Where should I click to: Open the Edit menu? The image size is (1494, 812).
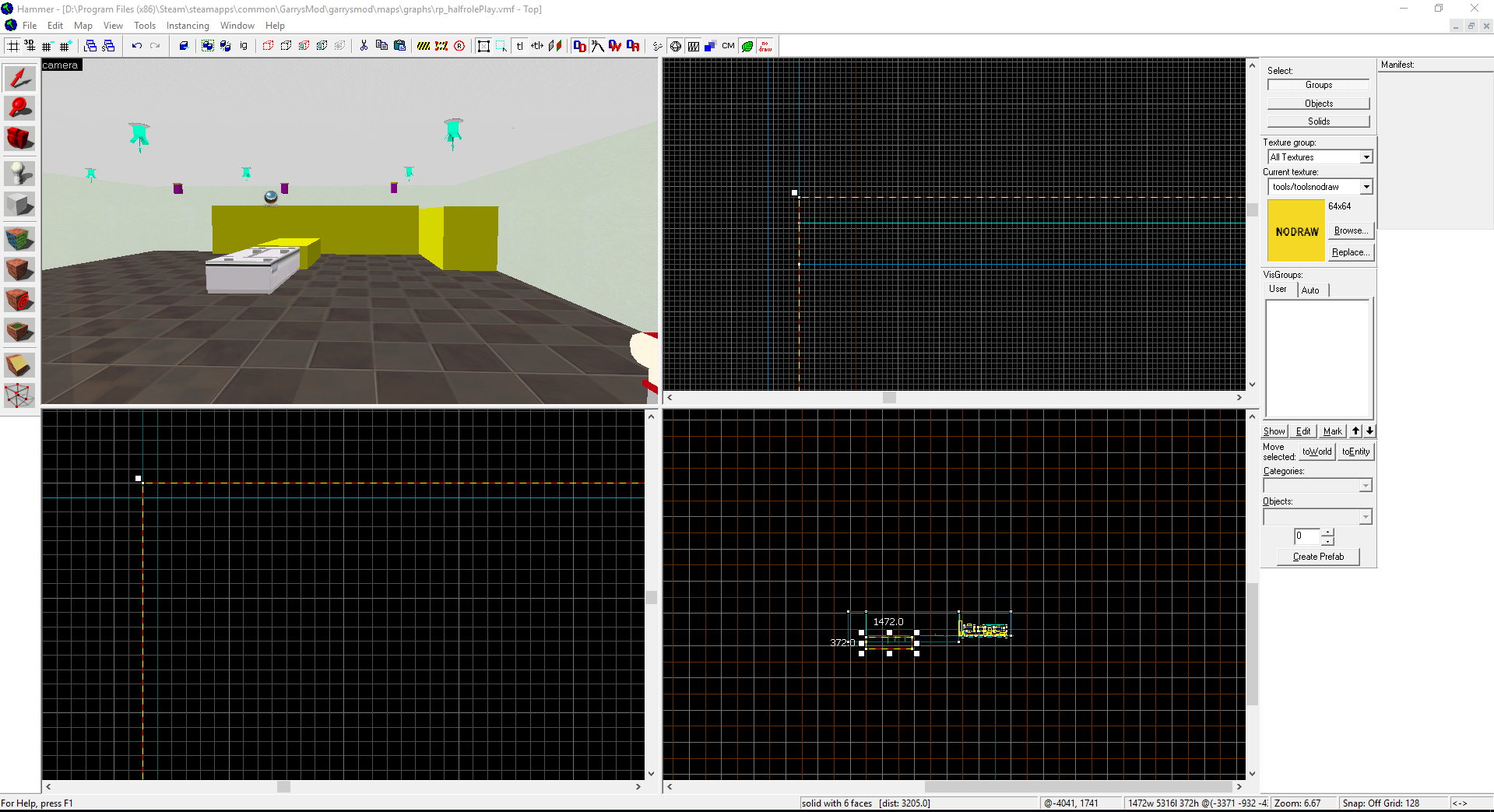tap(55, 26)
